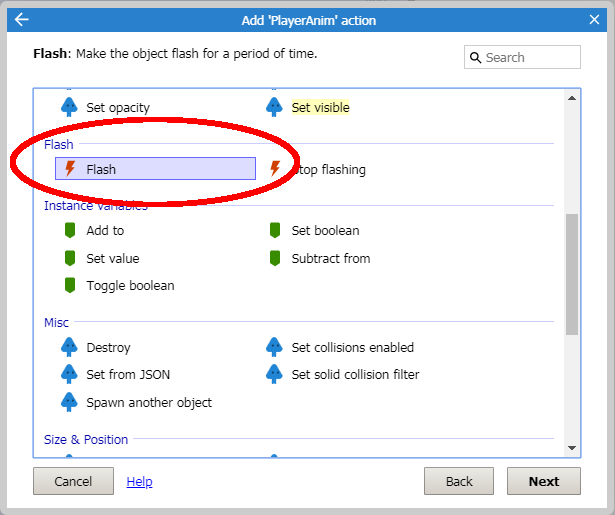Select the Set opacity action
The width and height of the screenshot is (615, 515).
(x=117, y=107)
